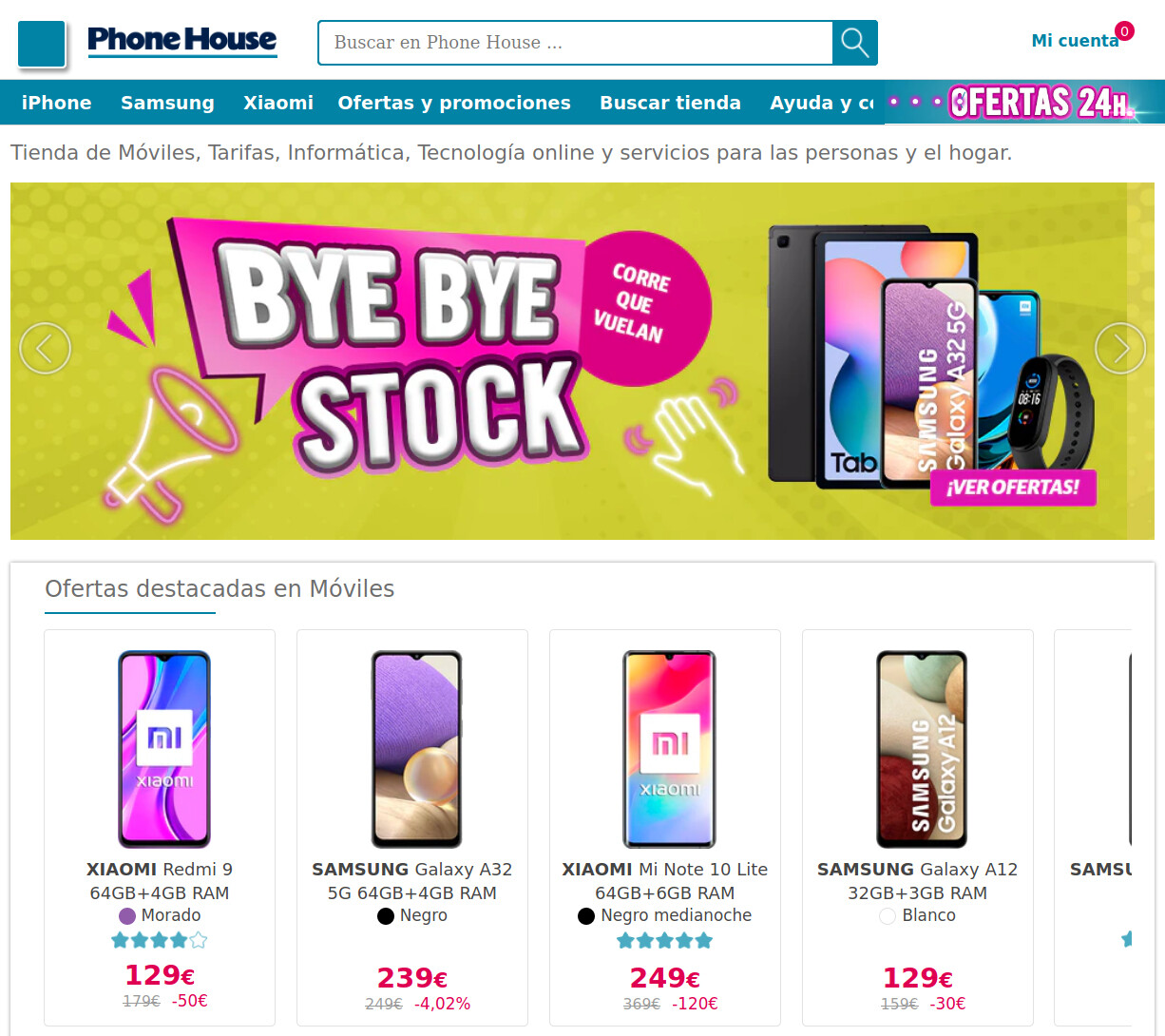Select Blanco color swatch on Galaxy A12

point(888,916)
